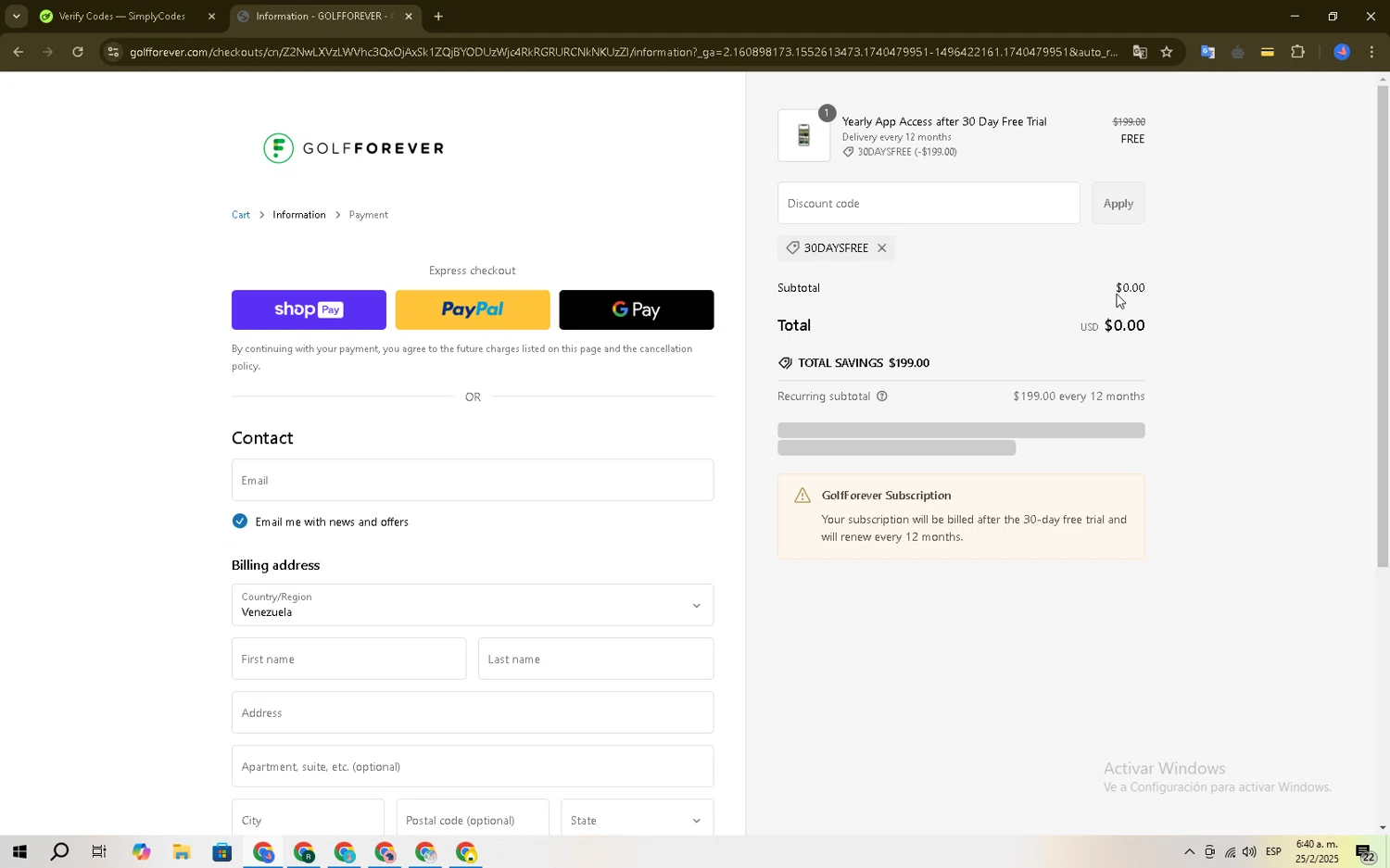Viewport: 1390px width, 868px height.
Task: Click the First name field
Action: point(349,660)
